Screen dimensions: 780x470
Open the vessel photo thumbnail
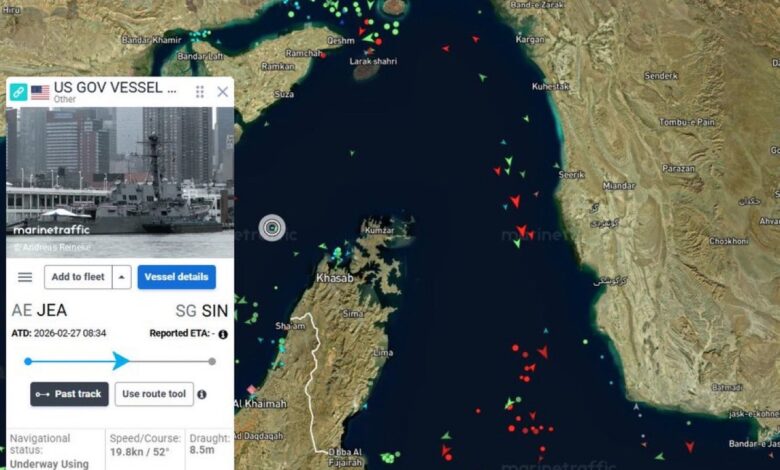point(119,171)
